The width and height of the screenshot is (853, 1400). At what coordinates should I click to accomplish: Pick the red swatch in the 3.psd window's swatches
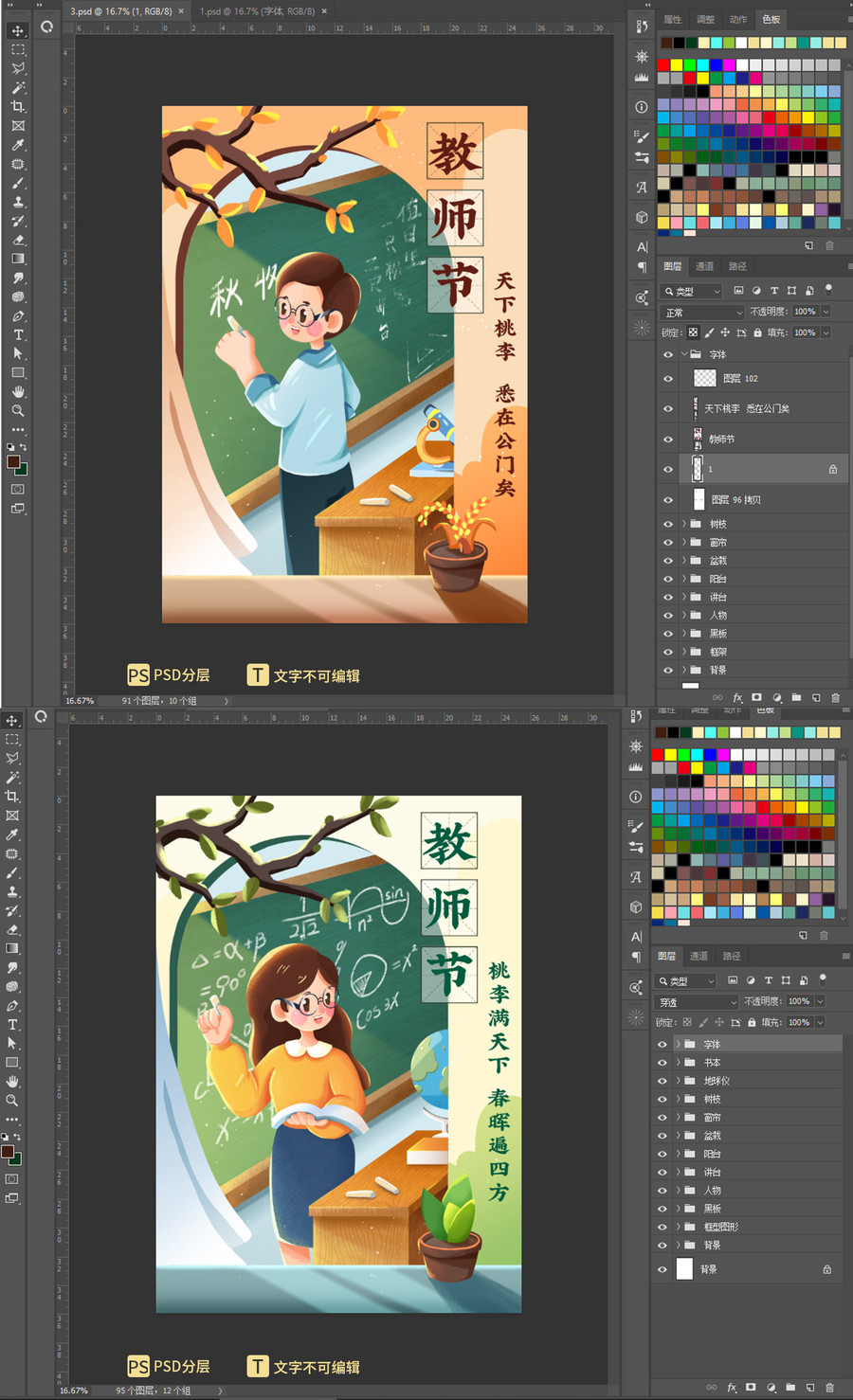(x=663, y=65)
